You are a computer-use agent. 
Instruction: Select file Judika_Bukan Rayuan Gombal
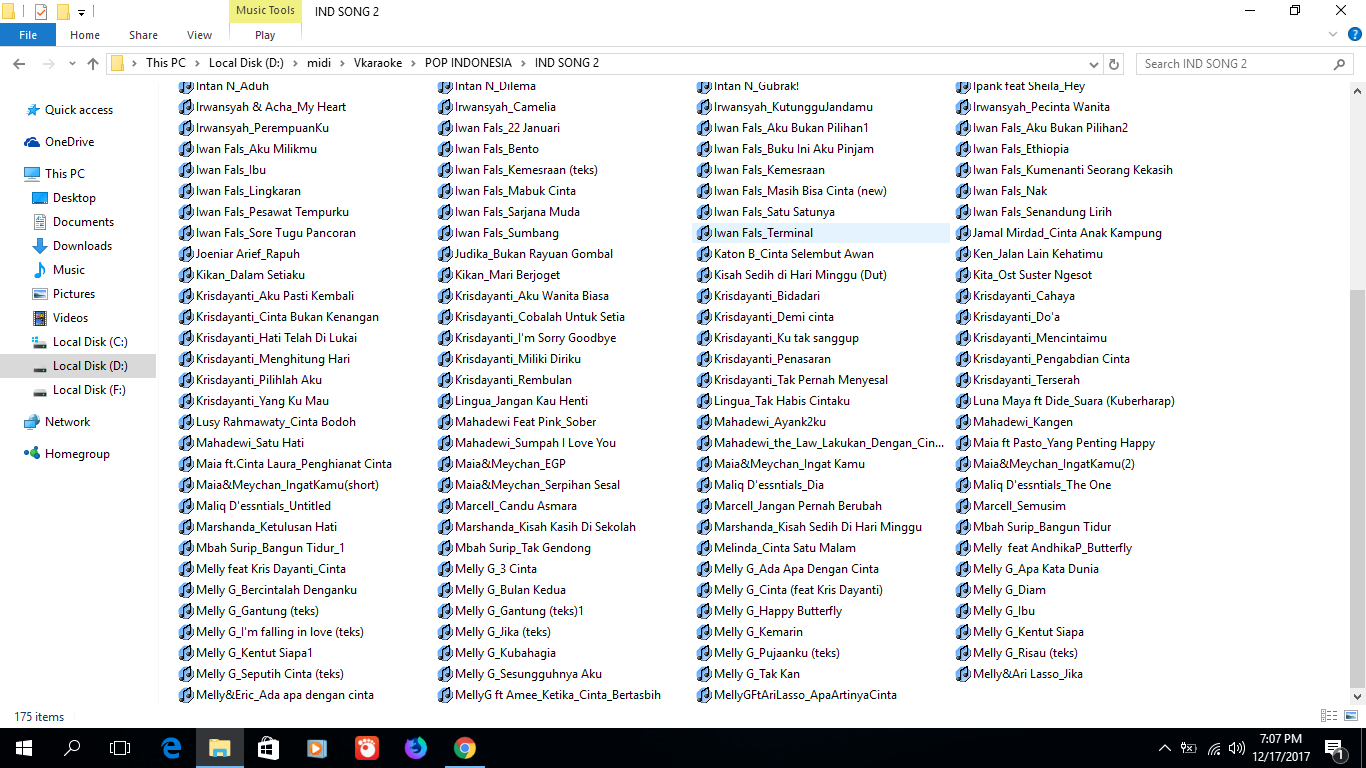coord(533,254)
